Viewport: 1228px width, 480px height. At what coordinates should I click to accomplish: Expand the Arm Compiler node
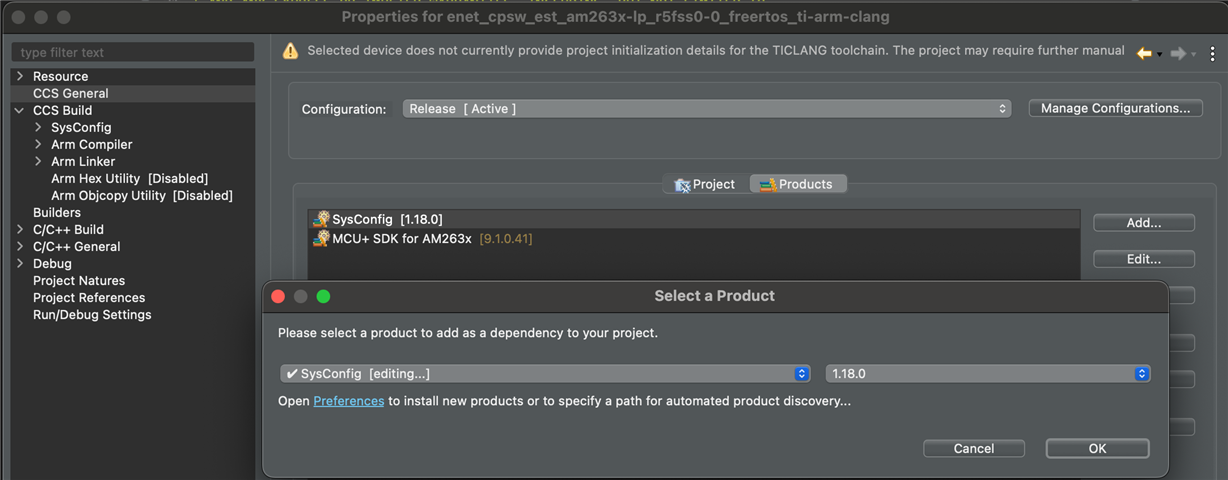(x=39, y=144)
